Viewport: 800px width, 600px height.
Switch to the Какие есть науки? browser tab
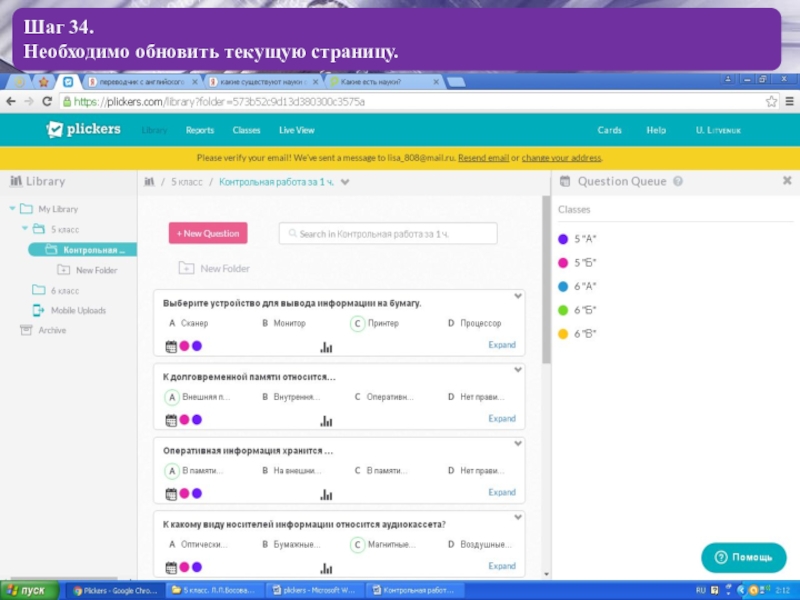coord(385,82)
